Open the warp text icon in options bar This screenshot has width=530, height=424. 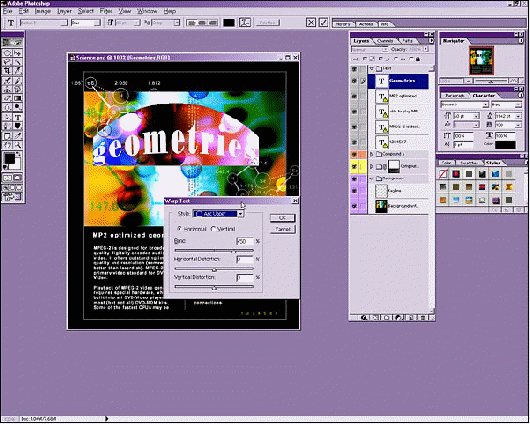245,23
